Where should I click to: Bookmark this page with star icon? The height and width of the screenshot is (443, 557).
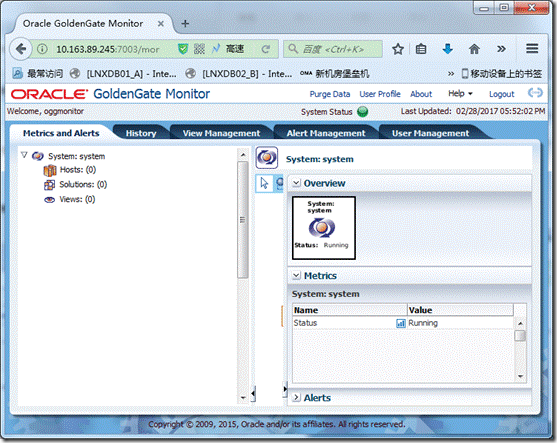click(398, 49)
